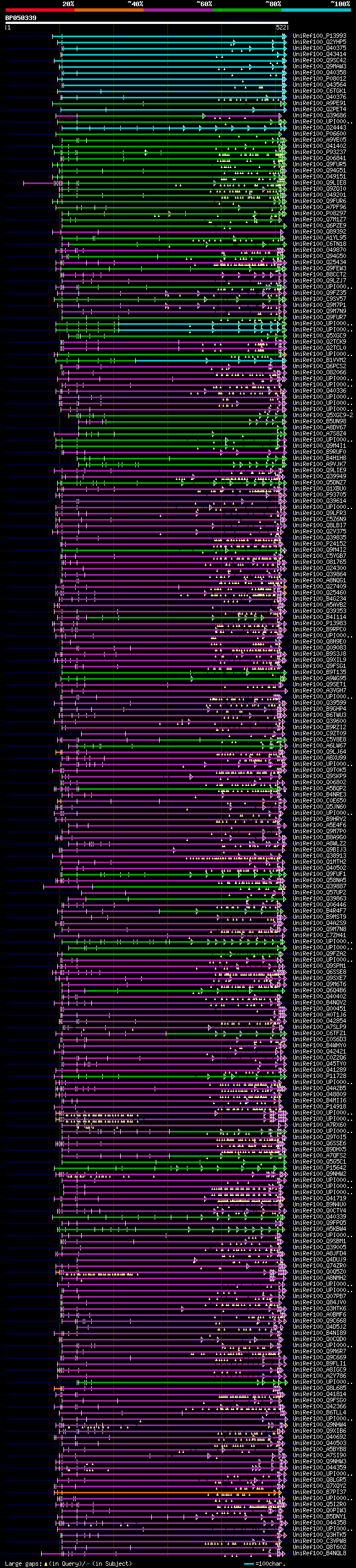
Task: Open hit UniRef100_Q40375
Action: [319, 48]
